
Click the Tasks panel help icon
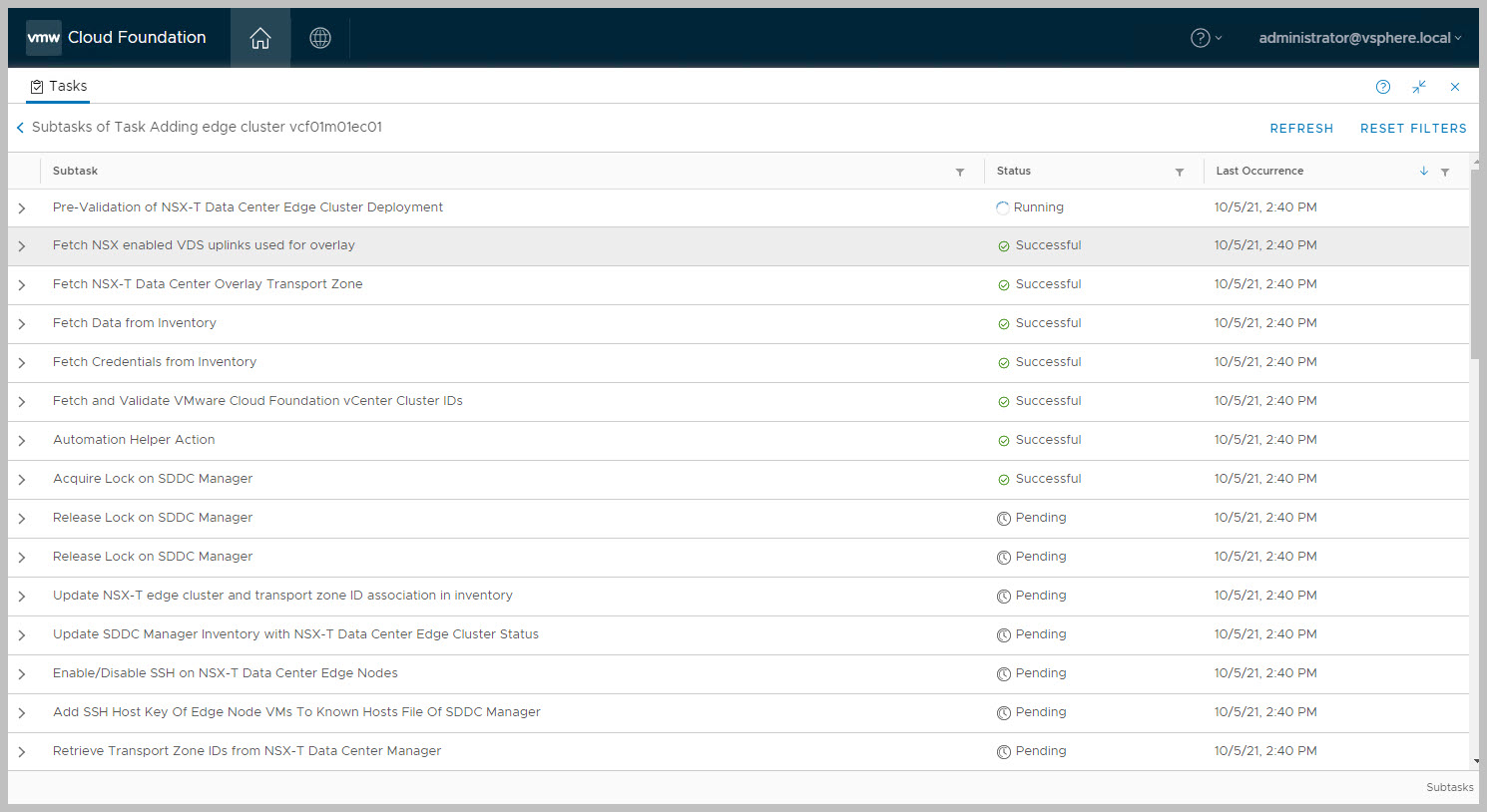(x=1383, y=87)
